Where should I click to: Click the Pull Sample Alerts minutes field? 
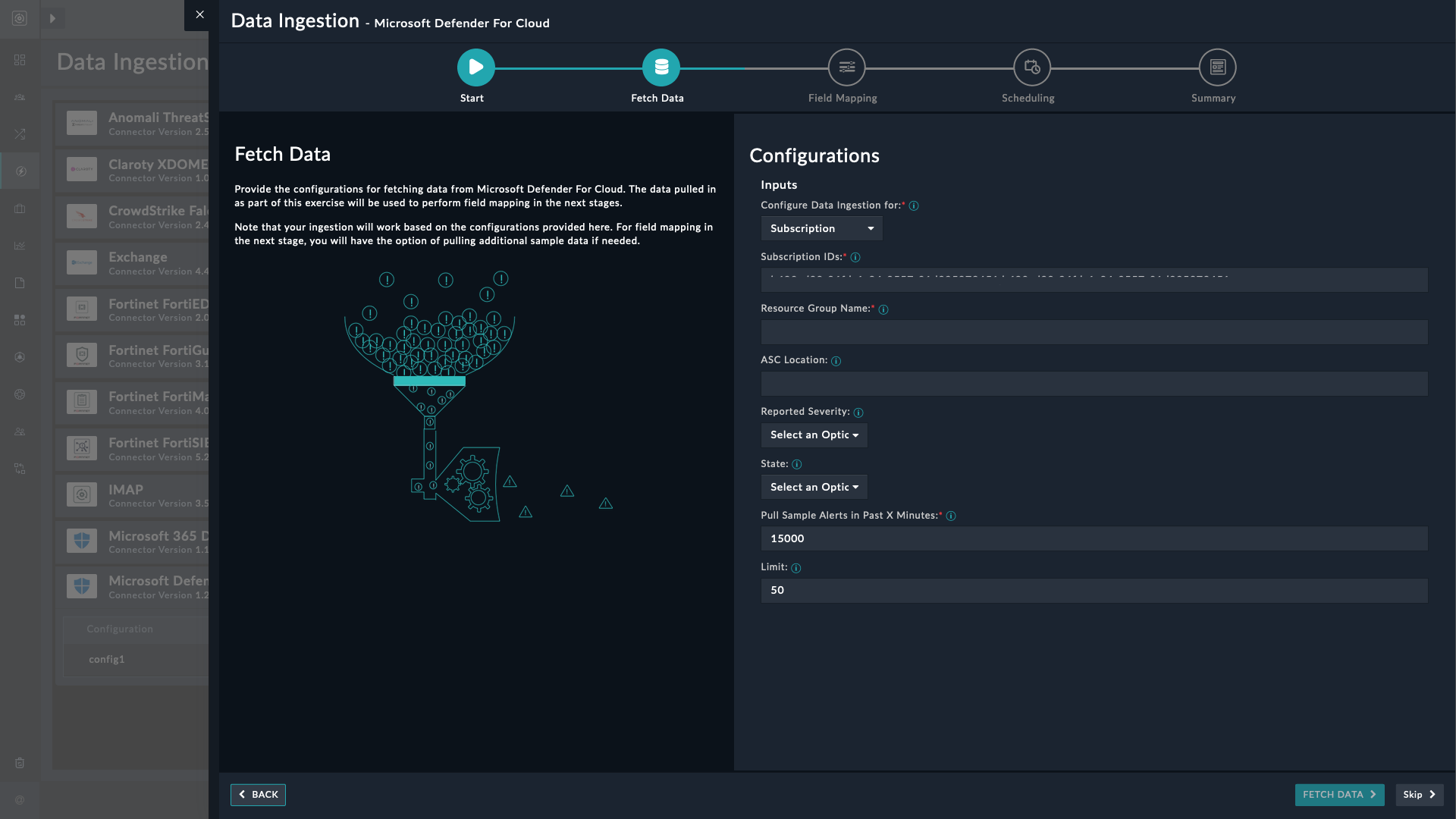[1094, 538]
